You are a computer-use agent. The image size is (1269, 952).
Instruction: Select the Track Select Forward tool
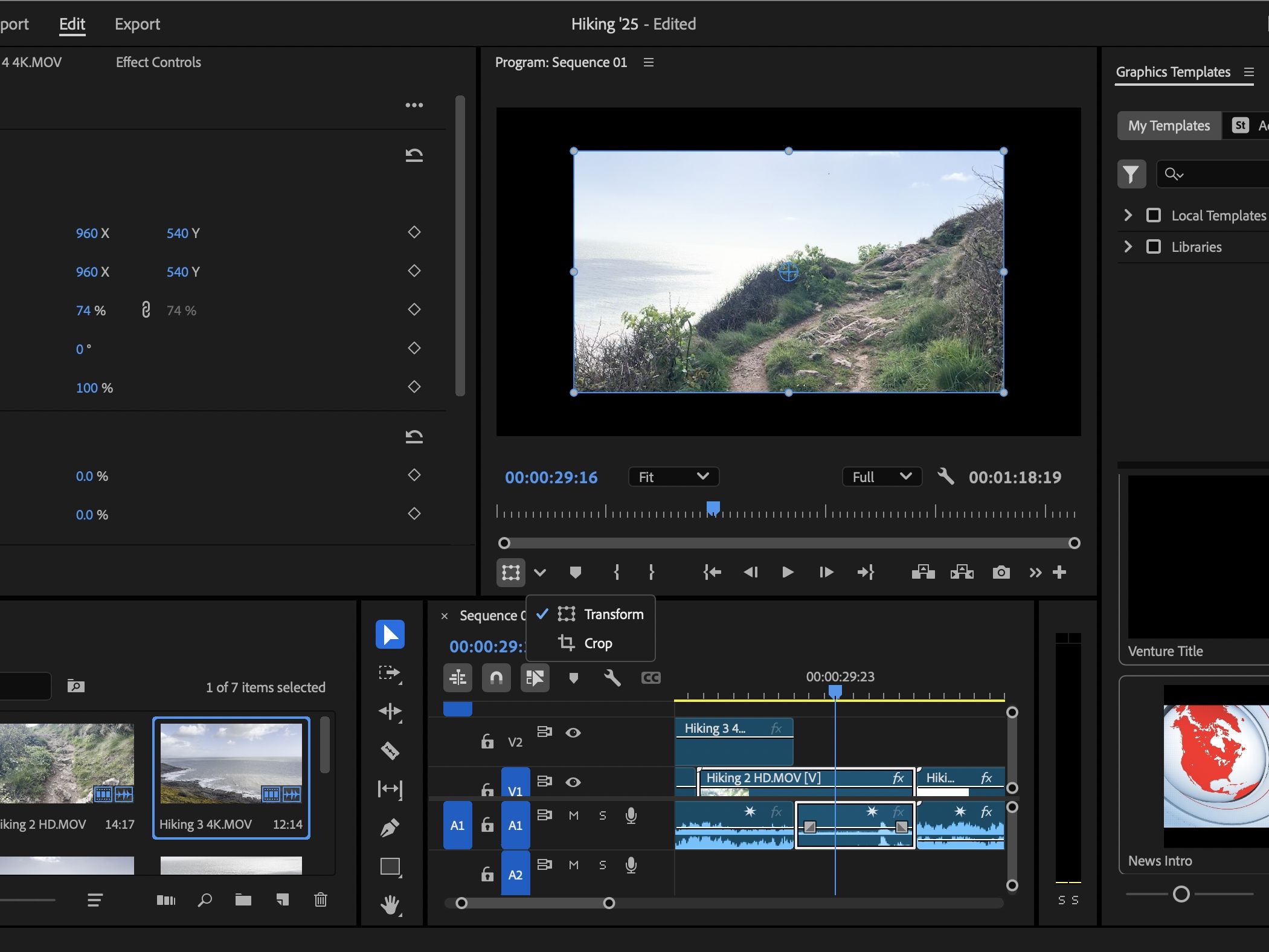click(x=390, y=673)
